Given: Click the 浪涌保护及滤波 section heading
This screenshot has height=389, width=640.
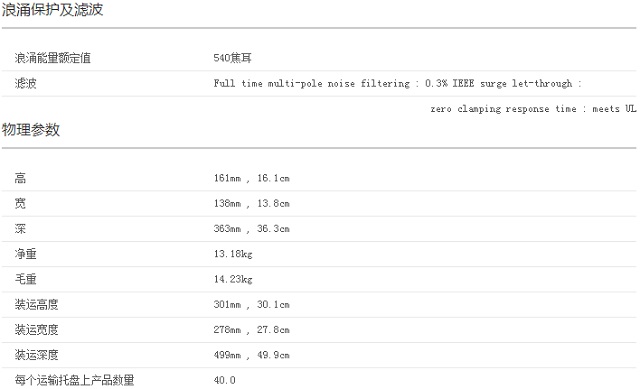Looking at the screenshot, I should [52, 9].
